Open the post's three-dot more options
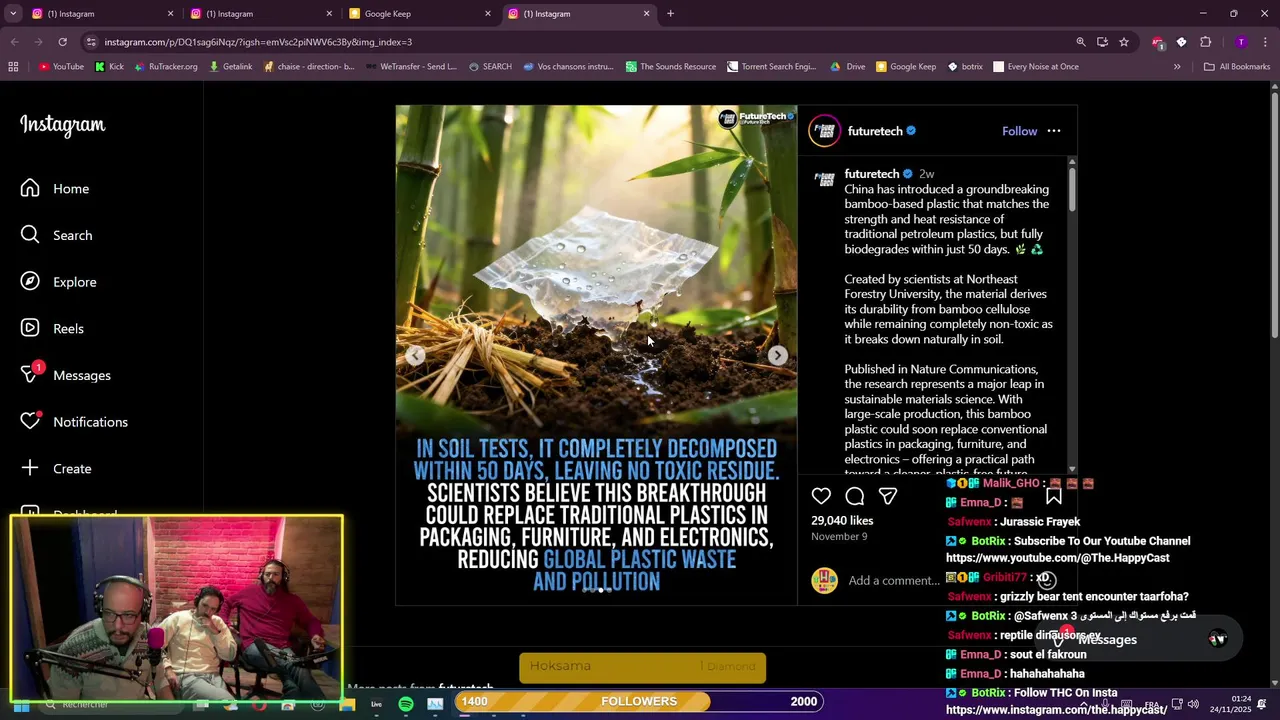 click(1054, 131)
